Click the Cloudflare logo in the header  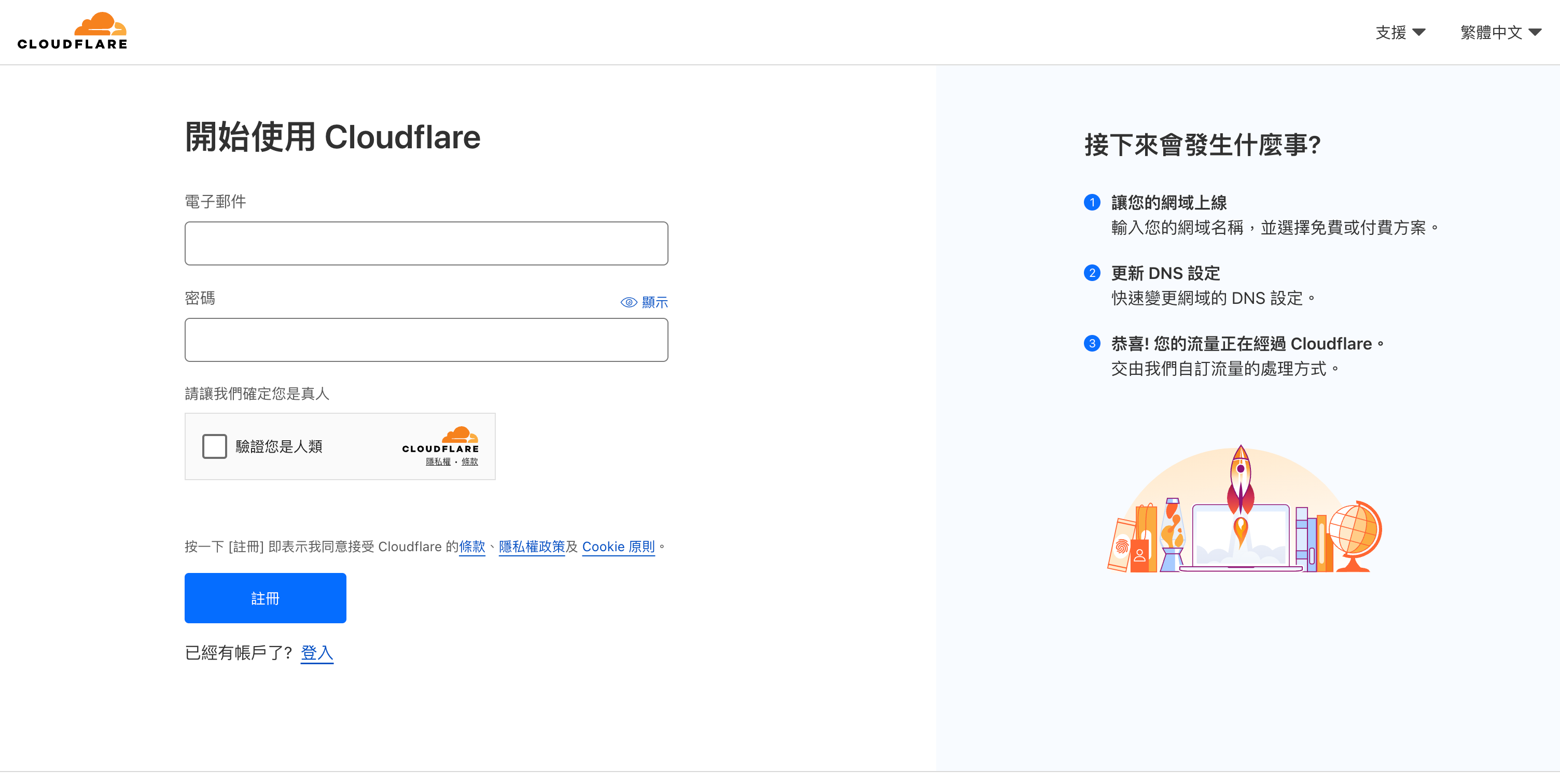pyautogui.click(x=72, y=31)
